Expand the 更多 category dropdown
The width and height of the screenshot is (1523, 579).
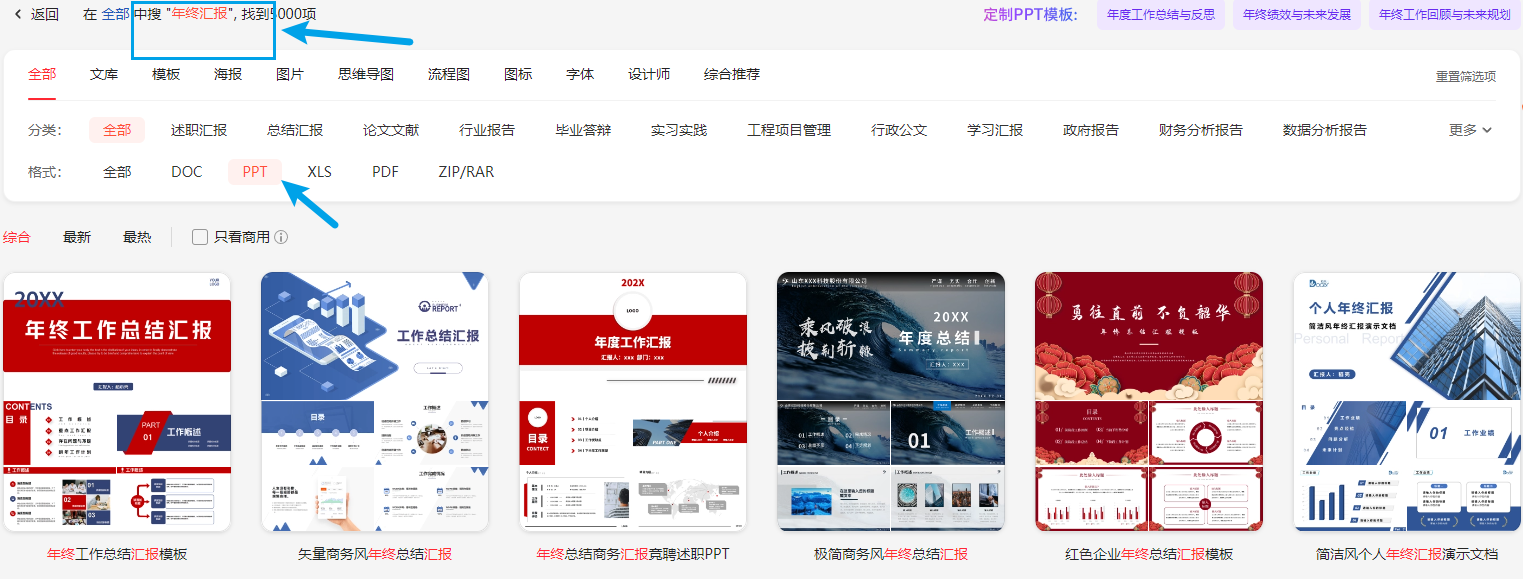pos(1470,130)
